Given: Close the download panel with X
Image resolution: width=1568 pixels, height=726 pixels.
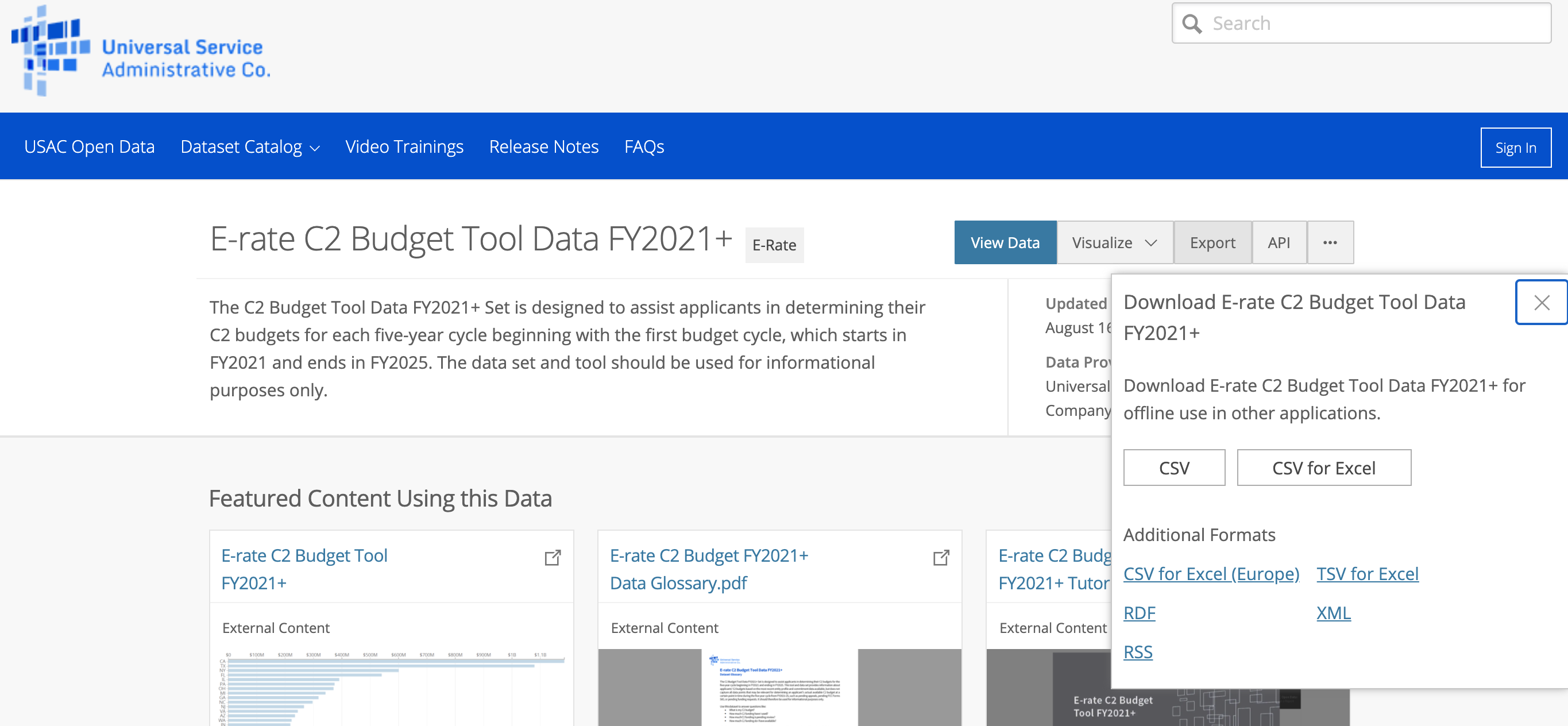Looking at the screenshot, I should point(1542,303).
